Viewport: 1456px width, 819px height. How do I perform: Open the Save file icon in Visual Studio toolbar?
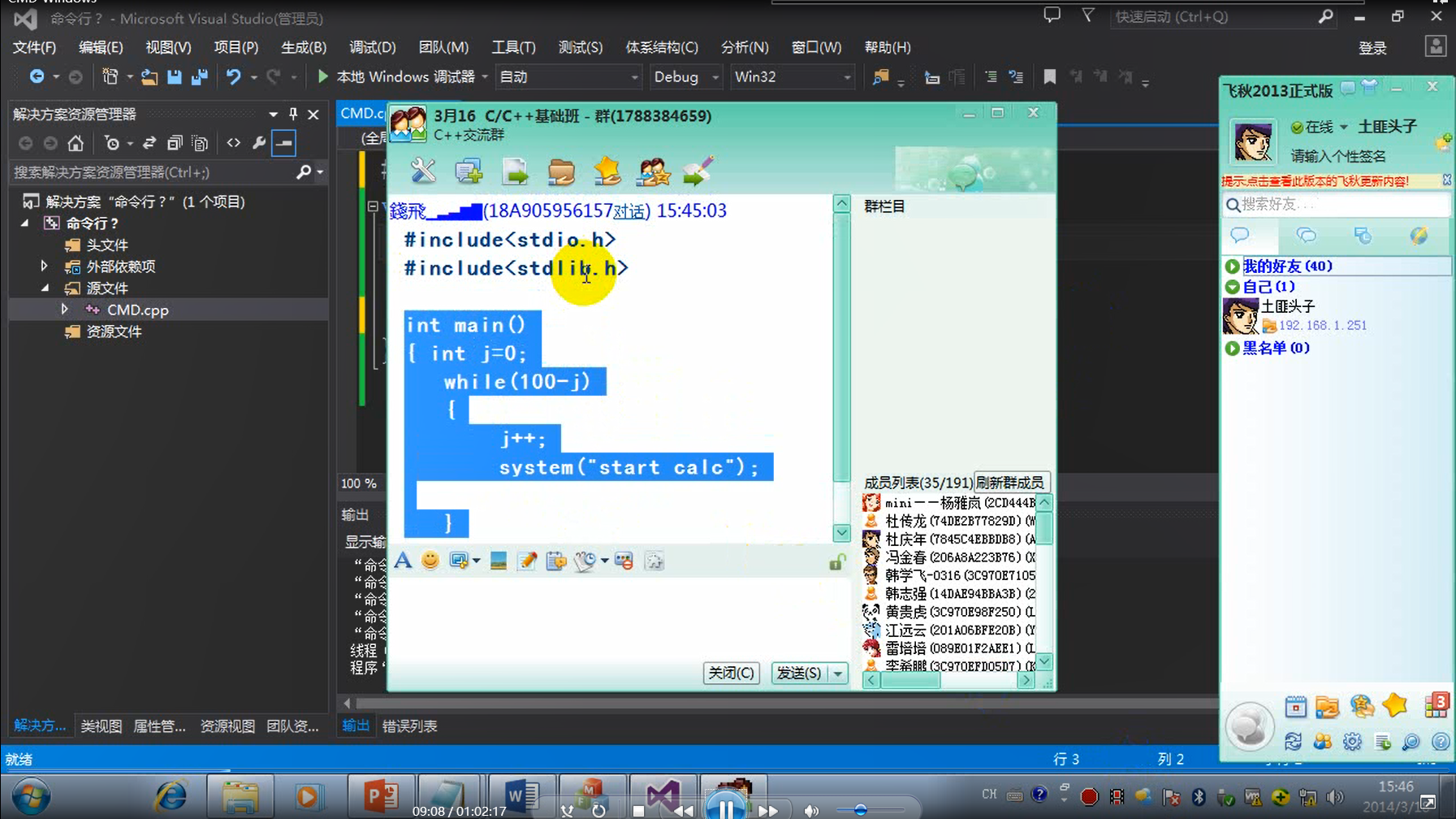point(175,76)
